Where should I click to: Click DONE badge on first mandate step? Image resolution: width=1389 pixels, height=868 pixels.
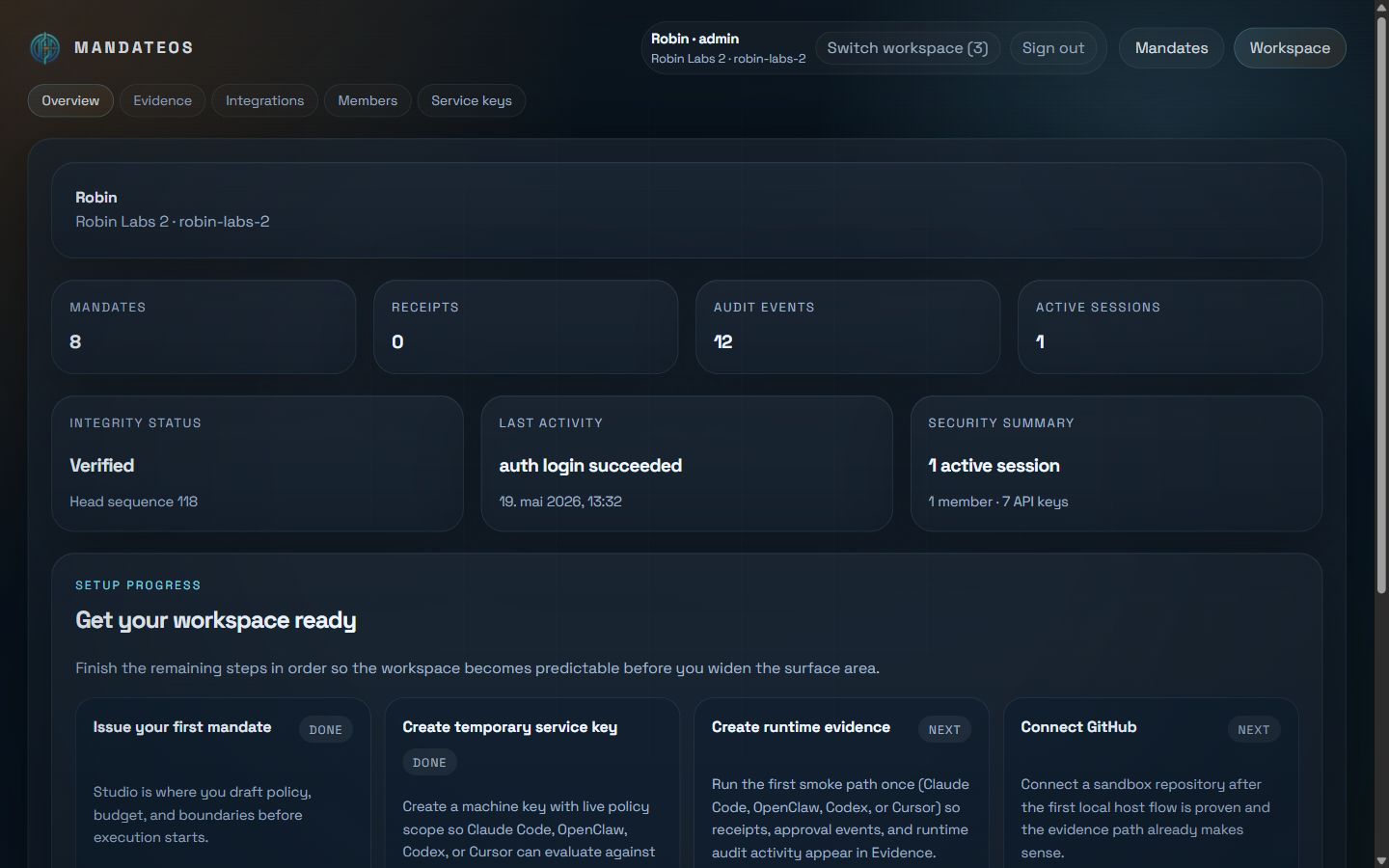(326, 730)
